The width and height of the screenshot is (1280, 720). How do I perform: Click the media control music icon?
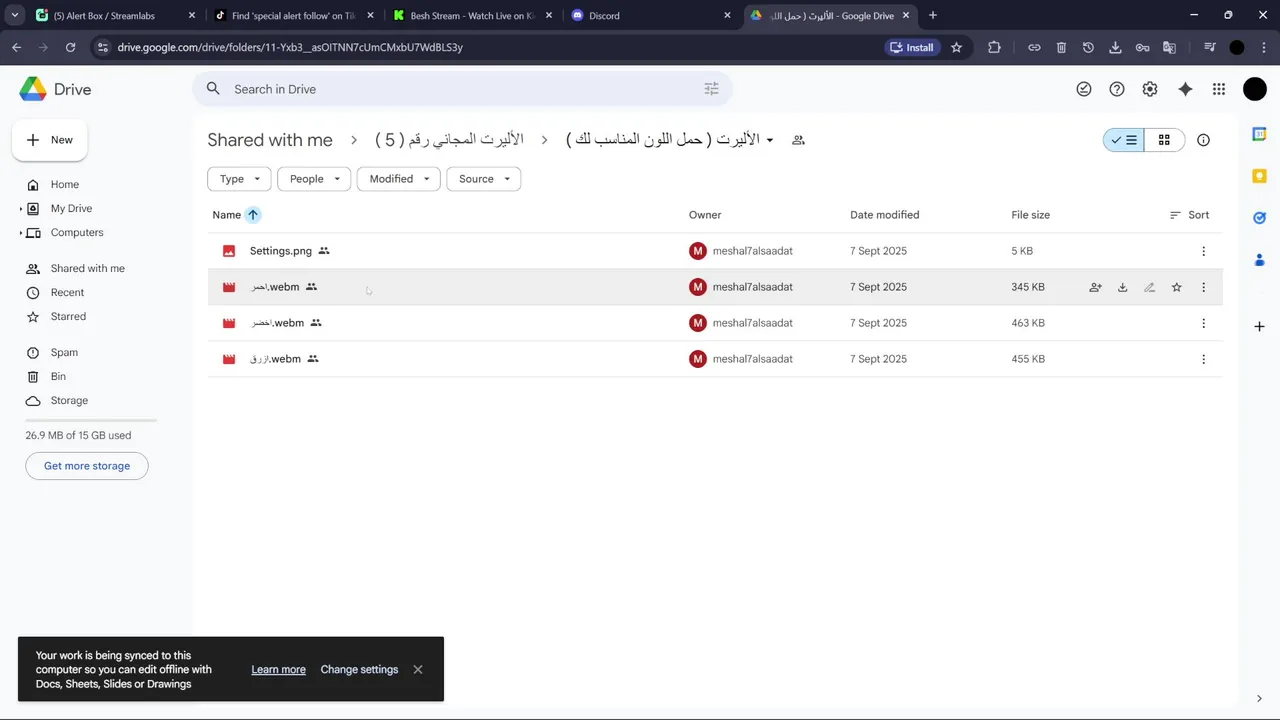1209,47
